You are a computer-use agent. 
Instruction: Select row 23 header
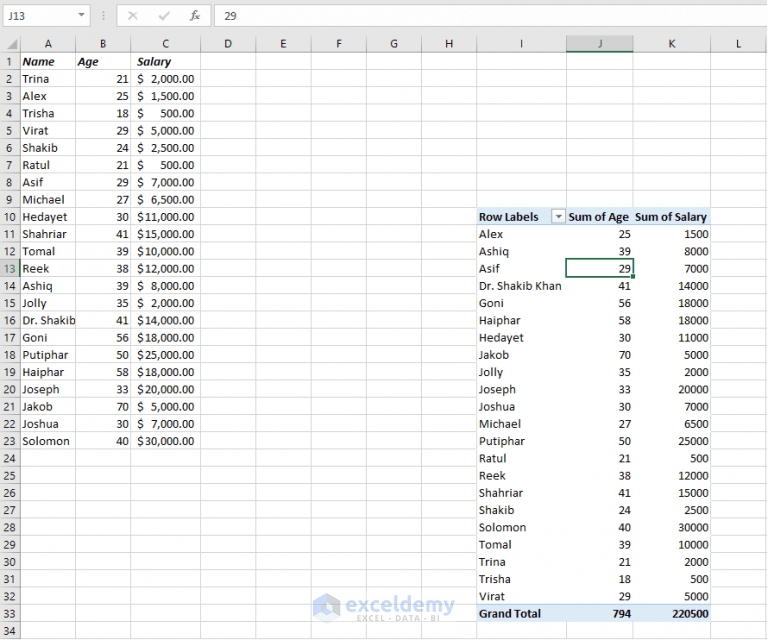(x=10, y=441)
